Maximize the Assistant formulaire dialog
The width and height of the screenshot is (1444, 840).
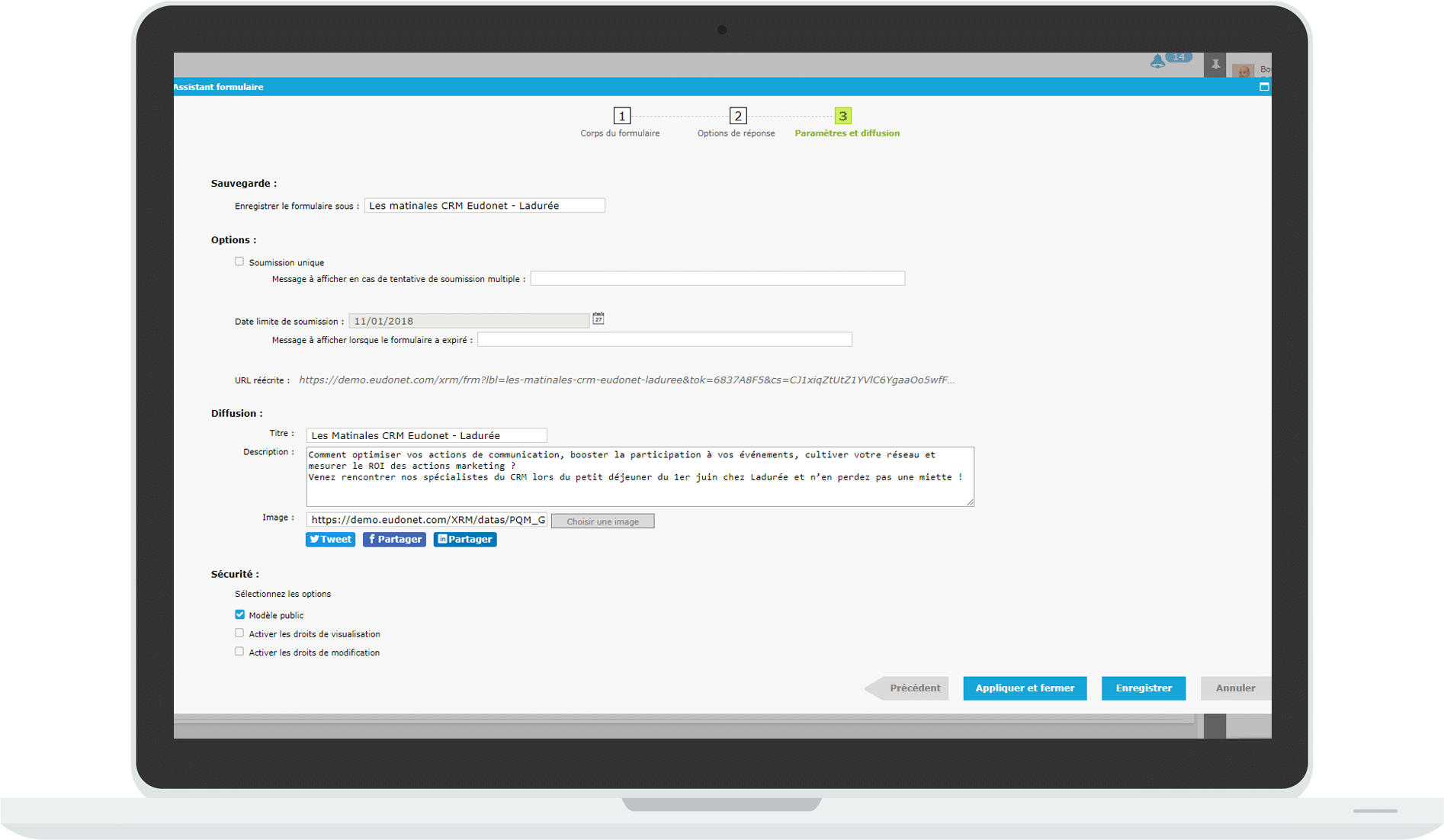pos(1264,87)
